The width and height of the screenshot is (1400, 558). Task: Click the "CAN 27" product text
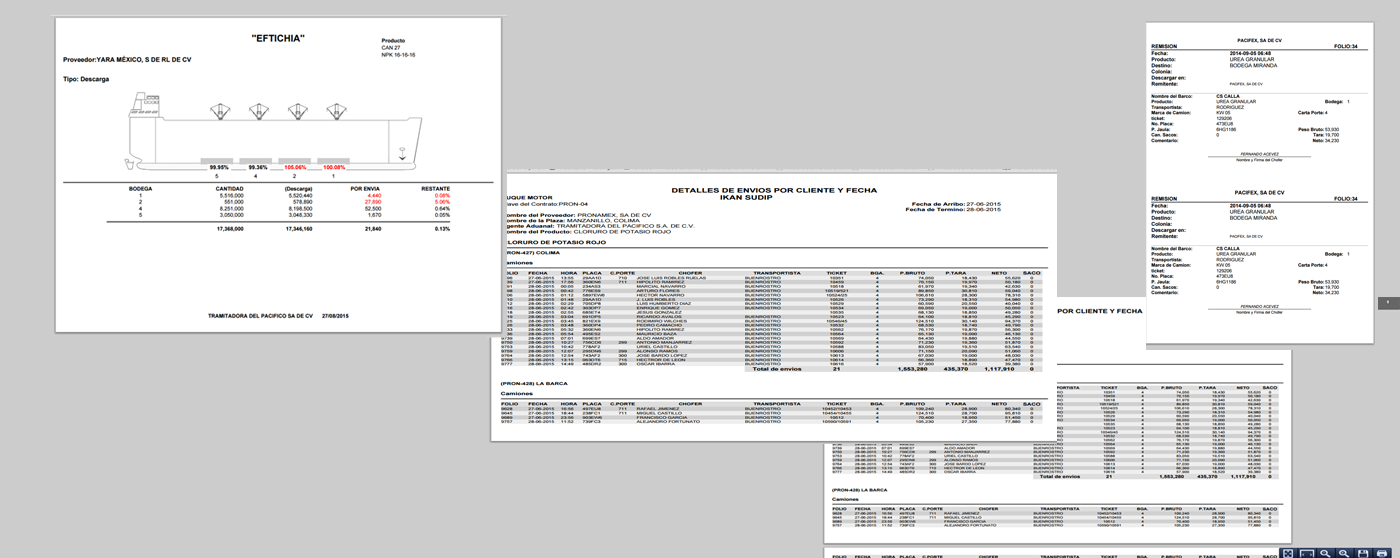pos(391,48)
